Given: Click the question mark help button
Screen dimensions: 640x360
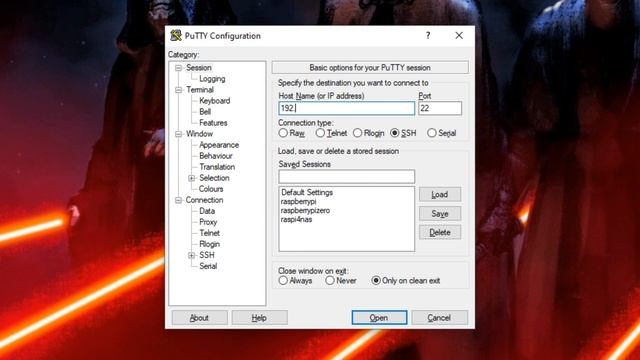Looking at the screenshot, I should point(428,36).
